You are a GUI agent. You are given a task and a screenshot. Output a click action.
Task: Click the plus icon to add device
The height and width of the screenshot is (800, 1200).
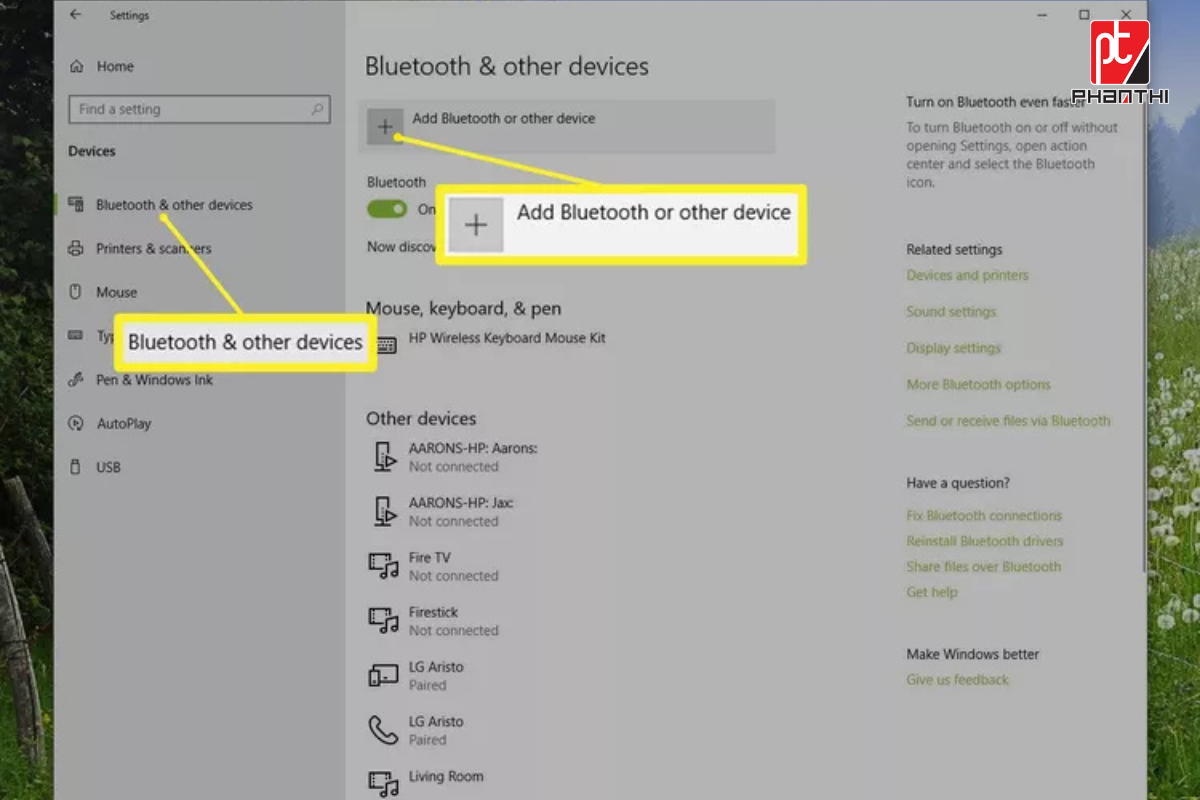coord(385,127)
